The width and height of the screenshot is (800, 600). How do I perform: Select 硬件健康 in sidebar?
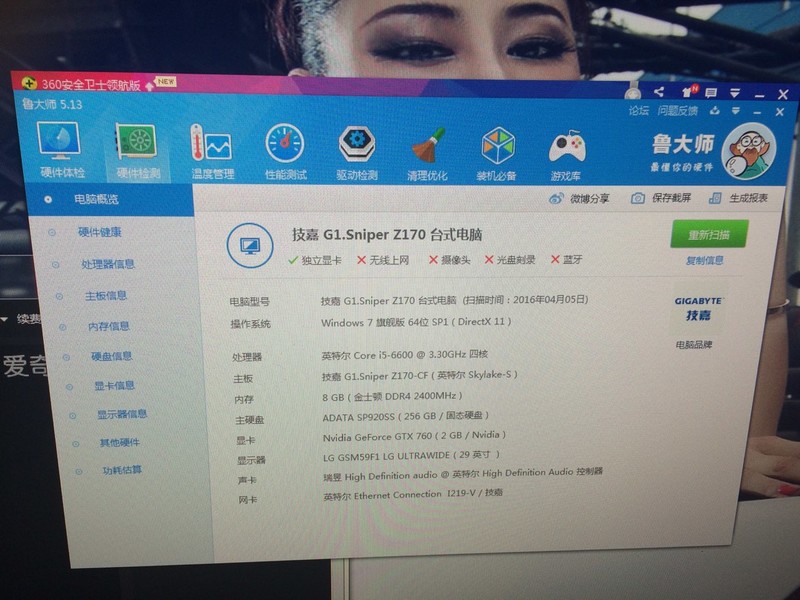pos(99,232)
